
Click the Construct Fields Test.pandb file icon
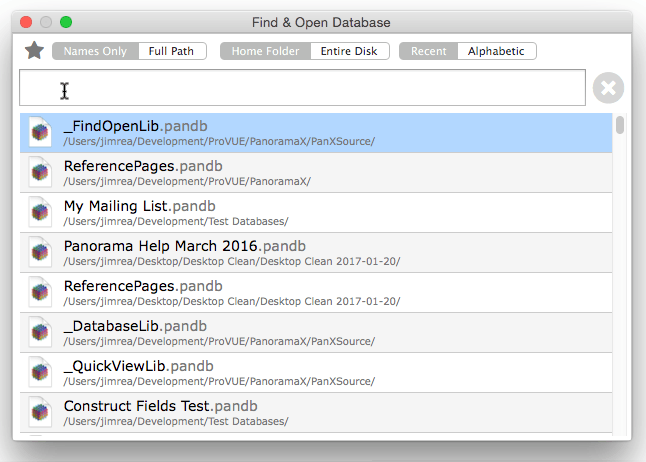40,412
